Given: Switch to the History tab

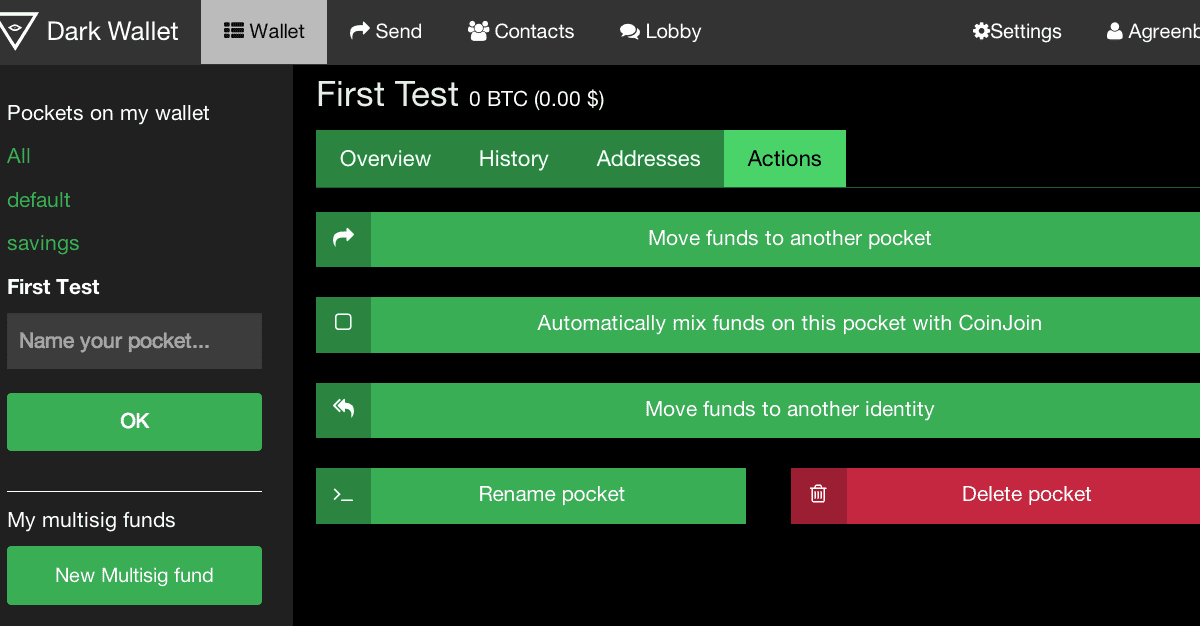Looking at the screenshot, I should pyautogui.click(x=513, y=159).
